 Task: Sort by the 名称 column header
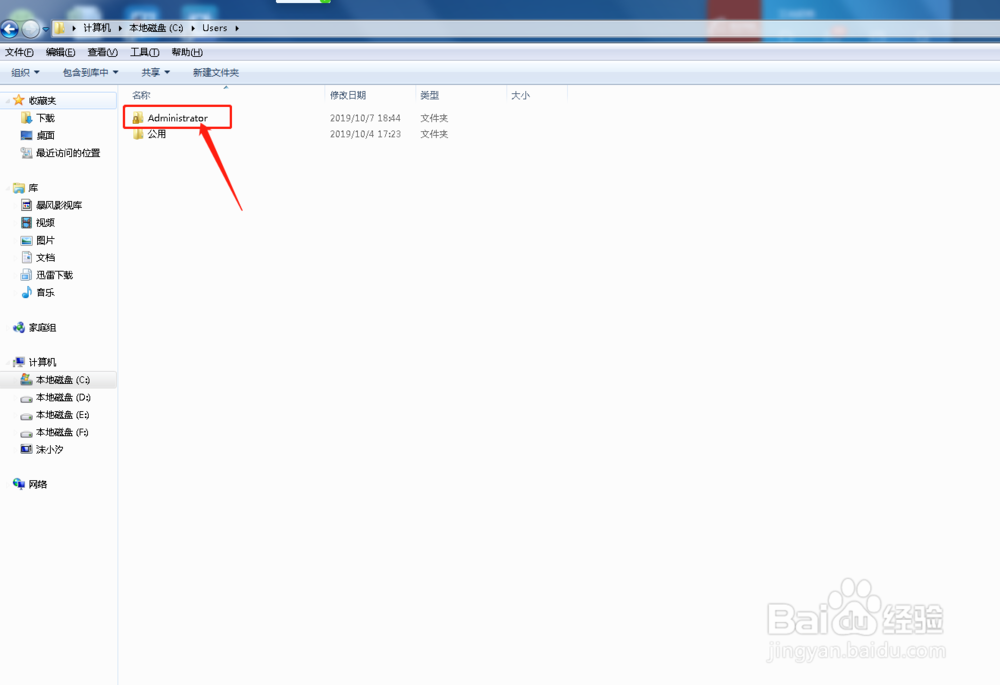point(142,95)
